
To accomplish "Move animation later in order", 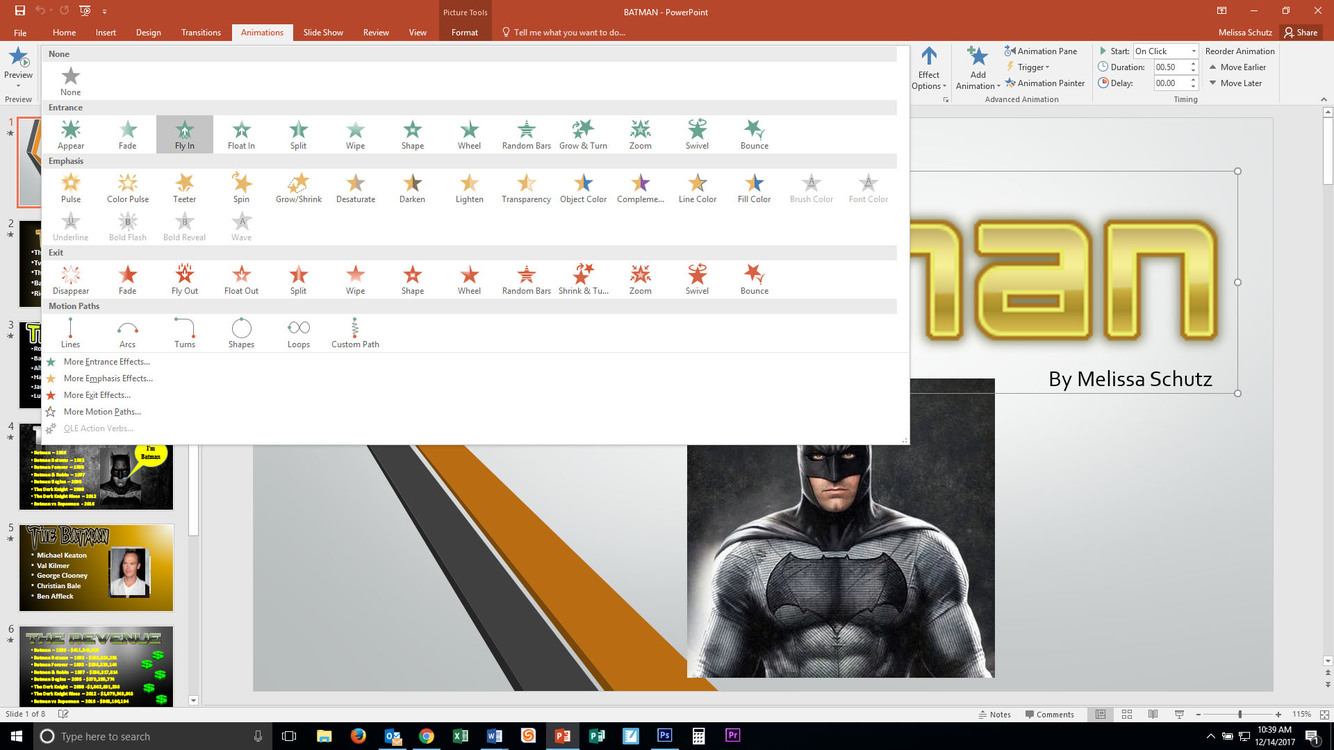I will pos(1234,83).
